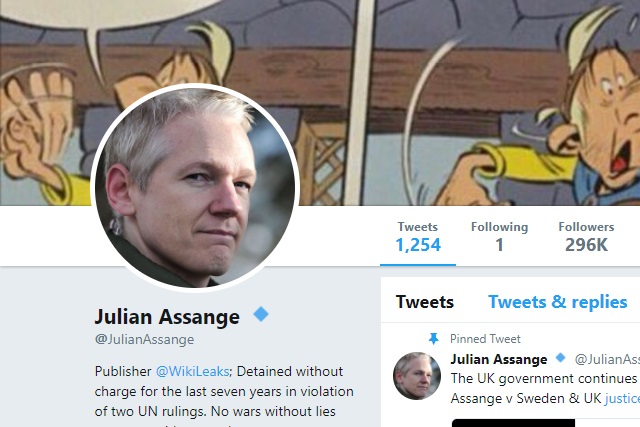The height and width of the screenshot is (427, 640).
Task: Click the Julian Assange profile name heading
Action: coord(167,317)
